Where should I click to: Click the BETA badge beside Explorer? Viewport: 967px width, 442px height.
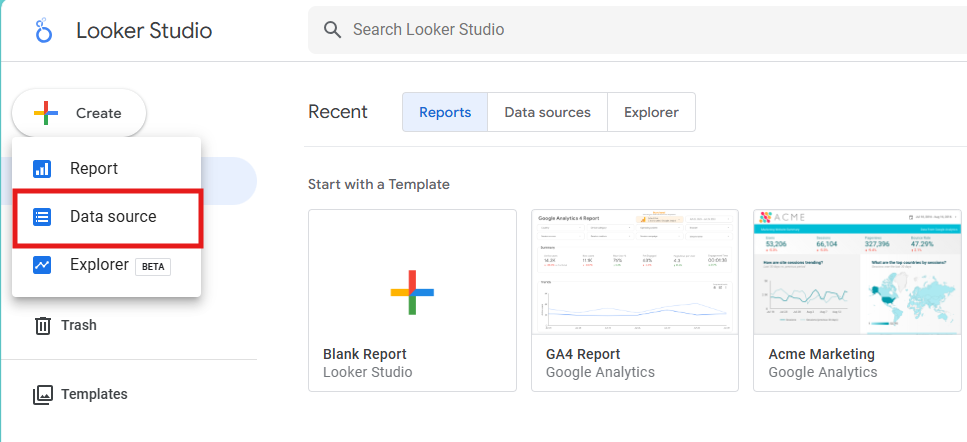[153, 266]
